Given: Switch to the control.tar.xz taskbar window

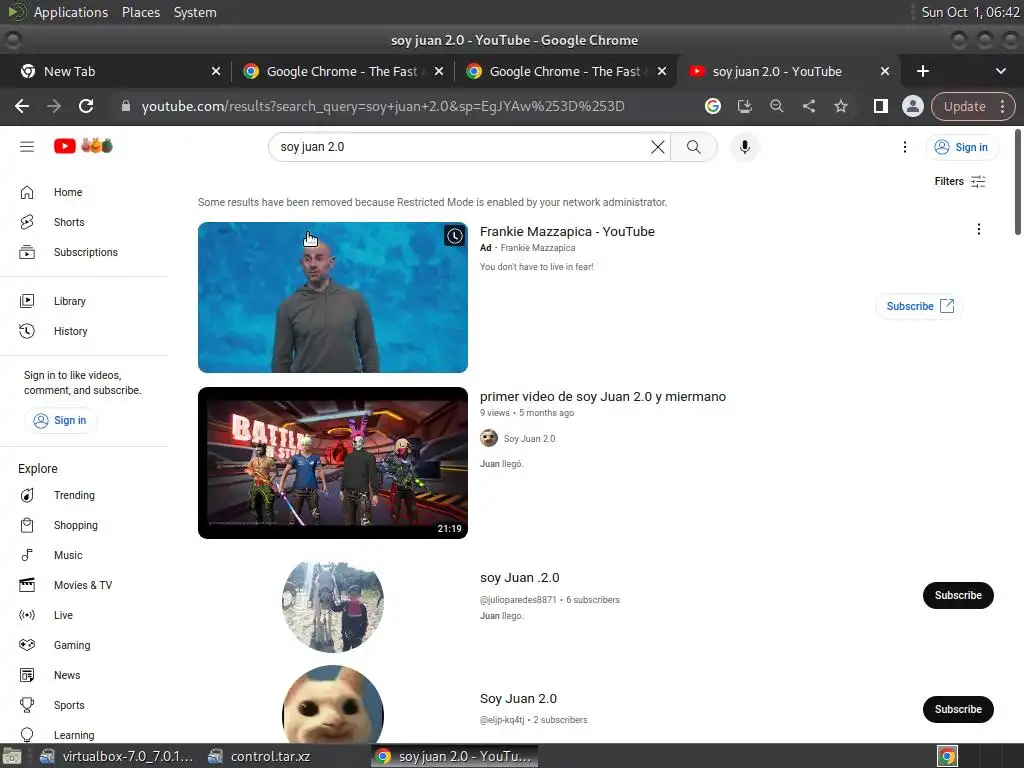Looking at the screenshot, I should coord(259,756).
